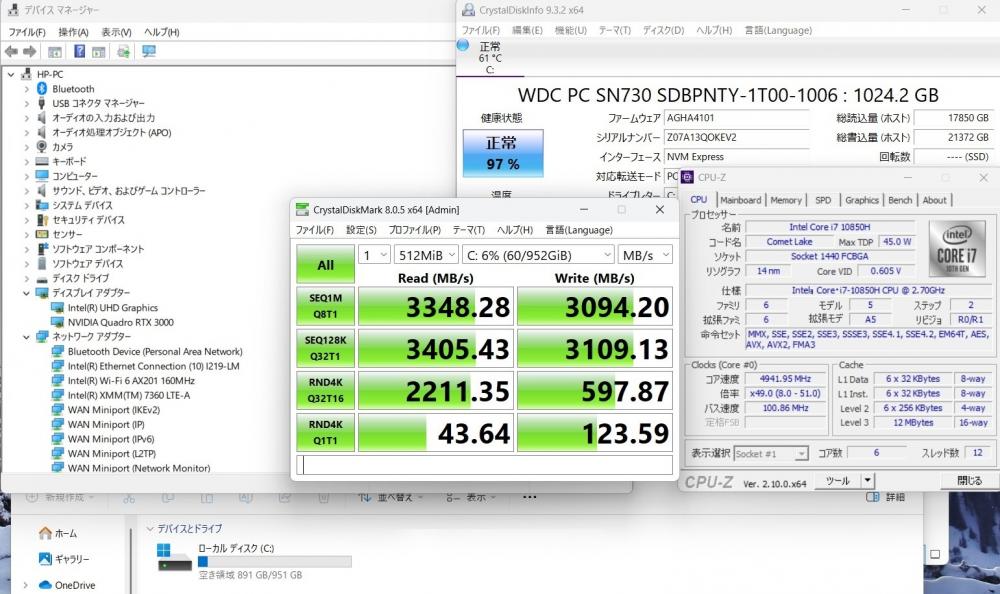The width and height of the screenshot is (1000, 594).
Task: Click the CrystalDiskMark comment text field
Action: (x=485, y=465)
